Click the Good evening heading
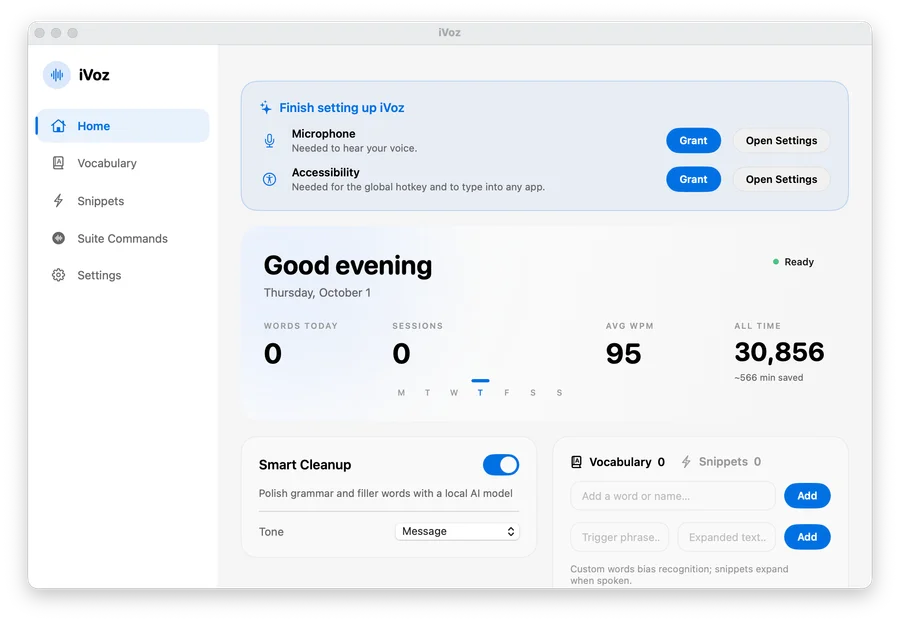900x623 pixels. [348, 265]
